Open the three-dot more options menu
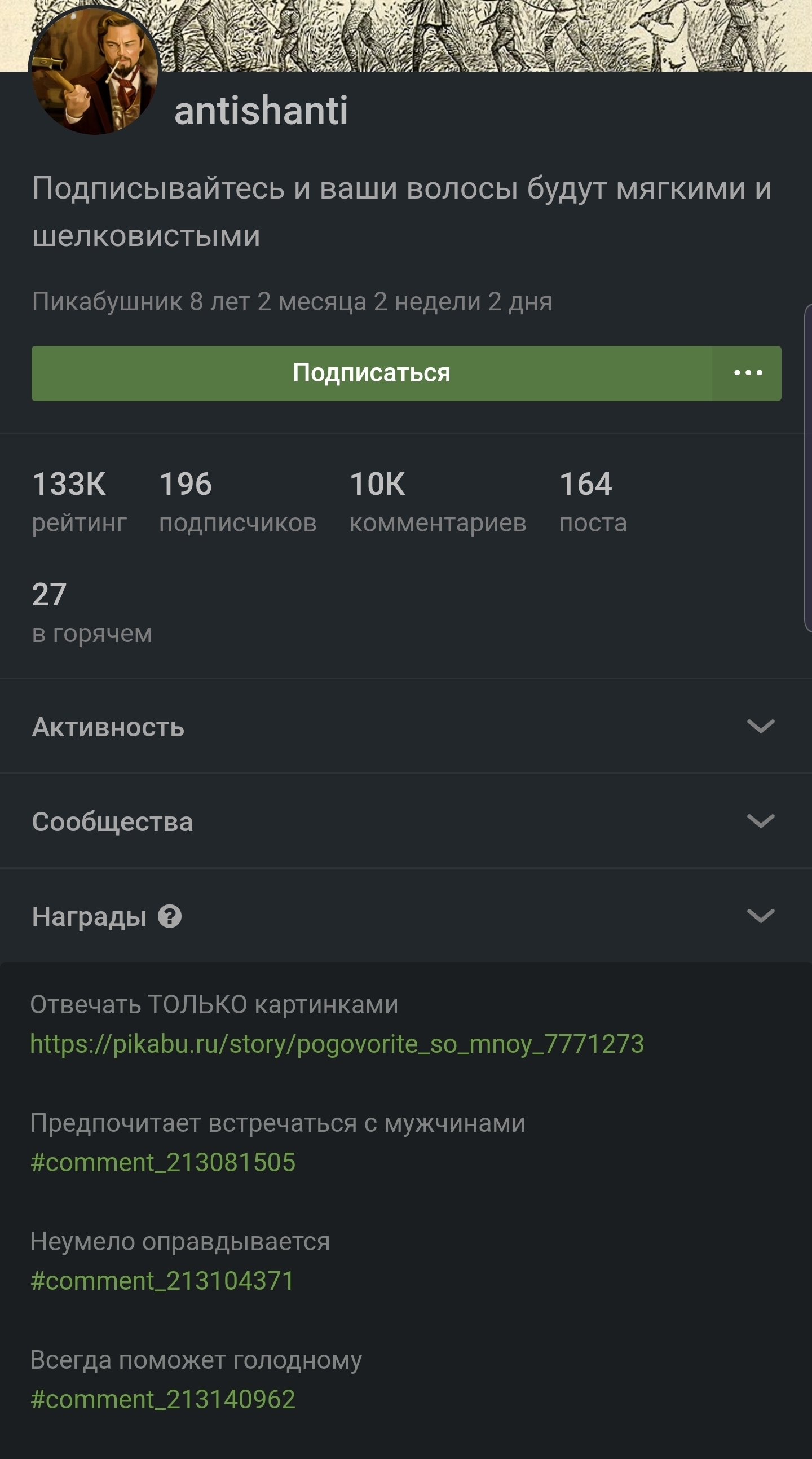The width and height of the screenshot is (812, 1459). click(748, 373)
